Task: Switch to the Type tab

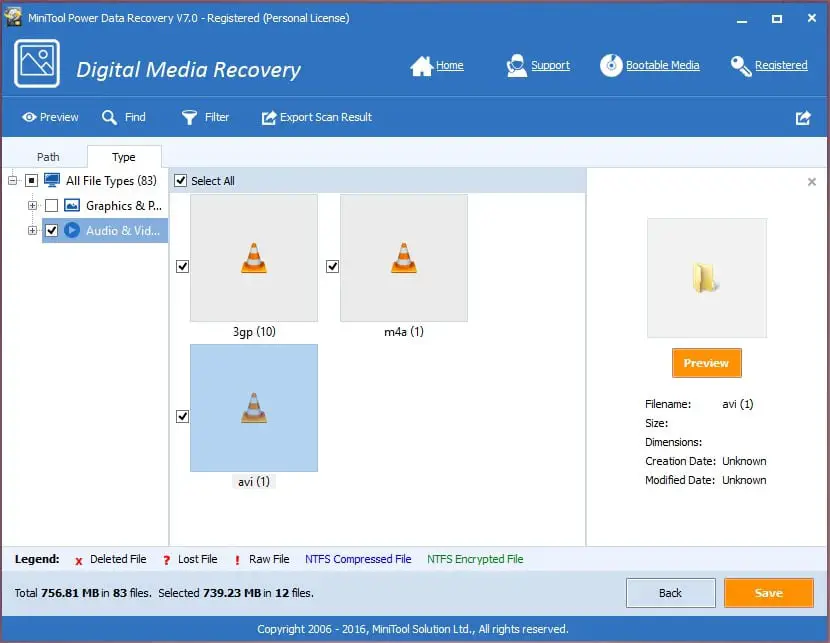Action: 124,157
